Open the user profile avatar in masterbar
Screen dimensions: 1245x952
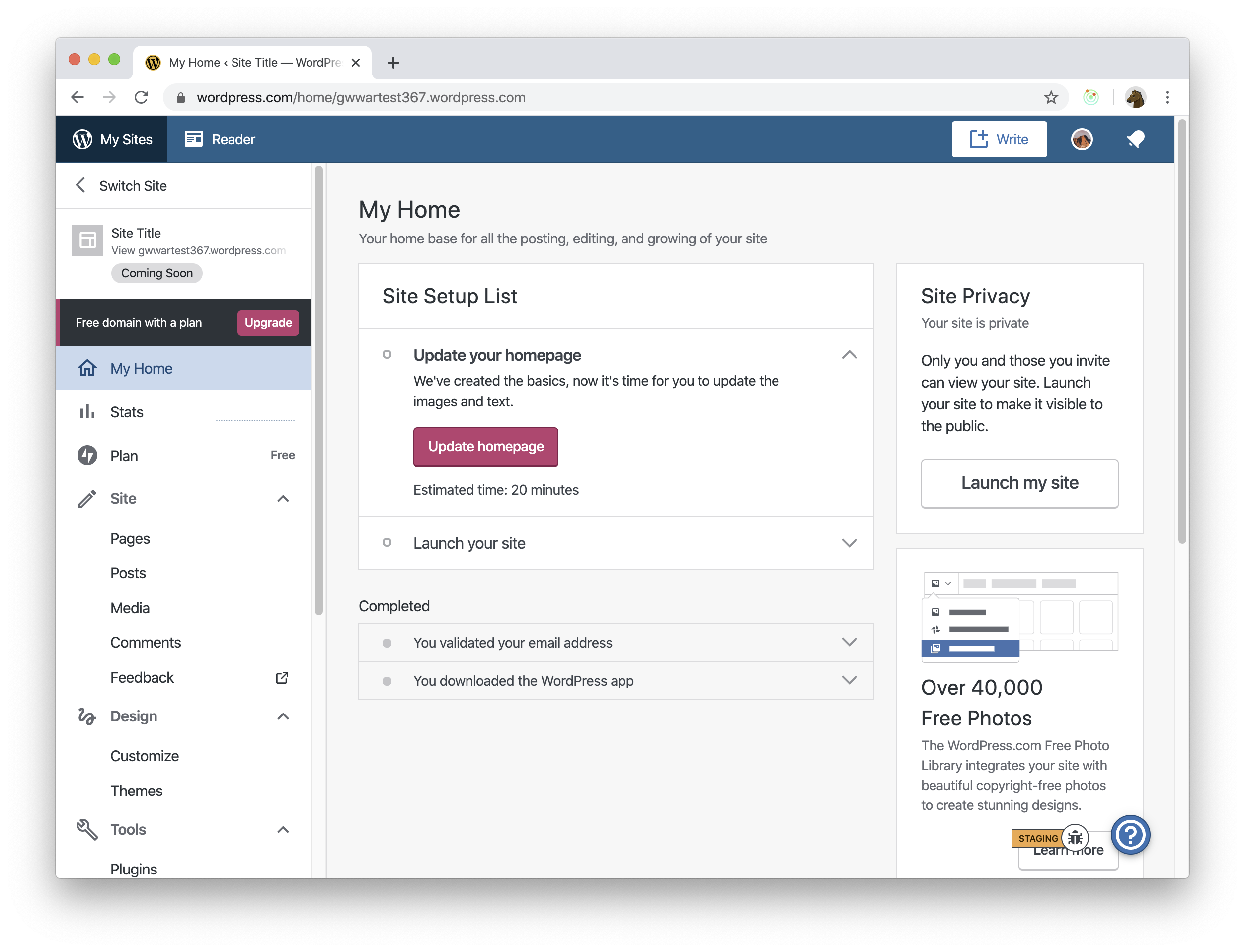[1081, 139]
